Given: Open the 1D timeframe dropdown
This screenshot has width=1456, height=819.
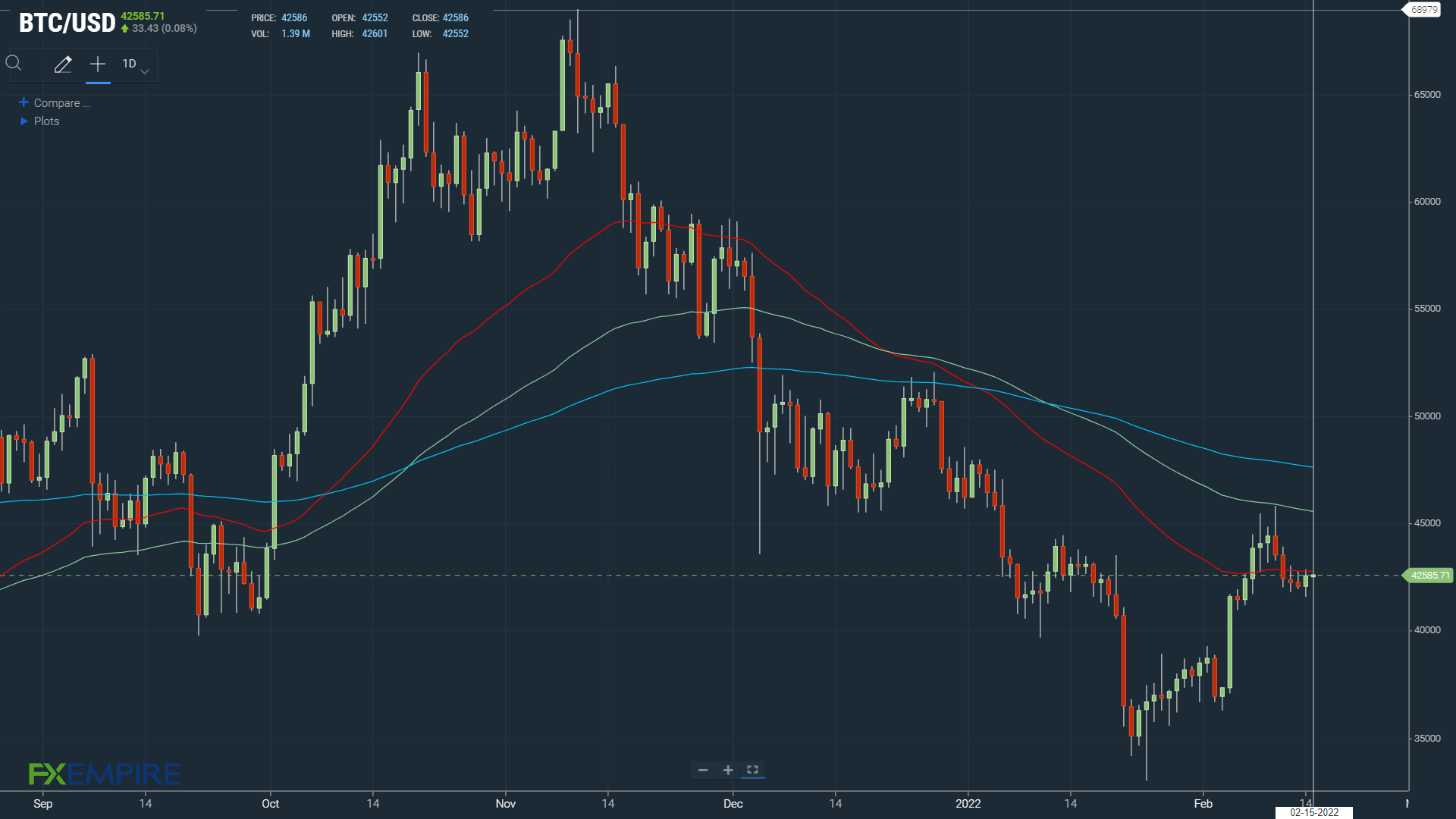Looking at the screenshot, I should coord(136,64).
